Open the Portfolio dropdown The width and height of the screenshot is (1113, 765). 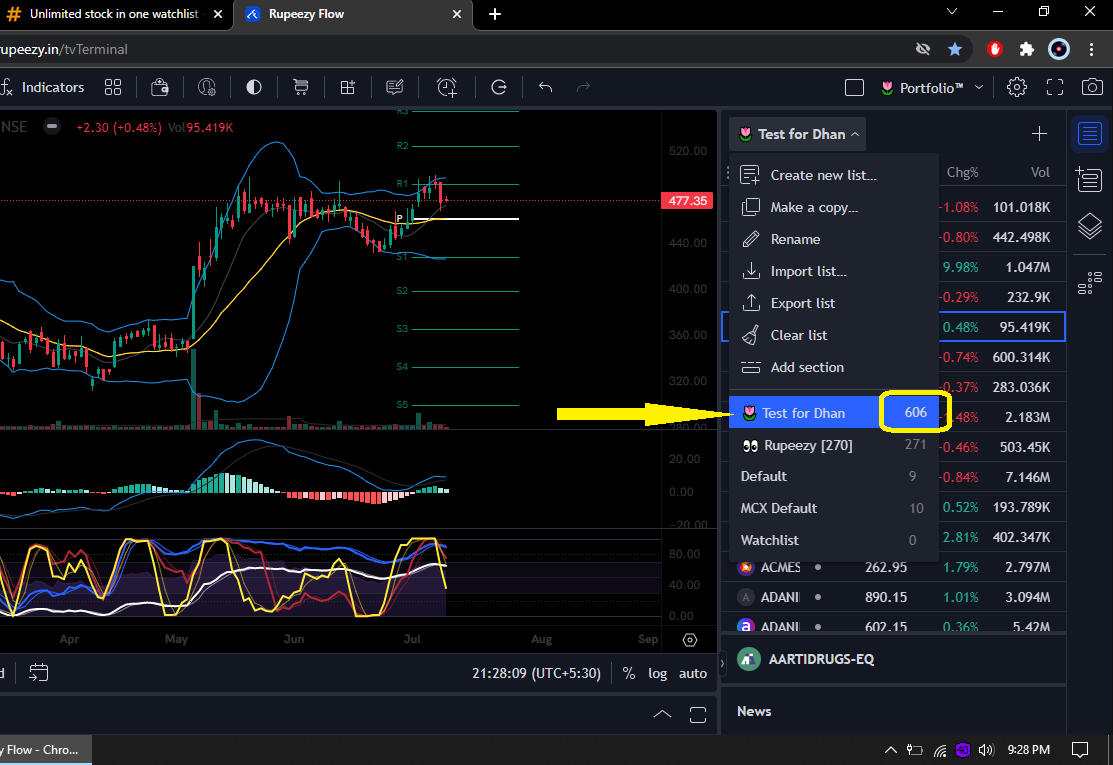coord(932,88)
